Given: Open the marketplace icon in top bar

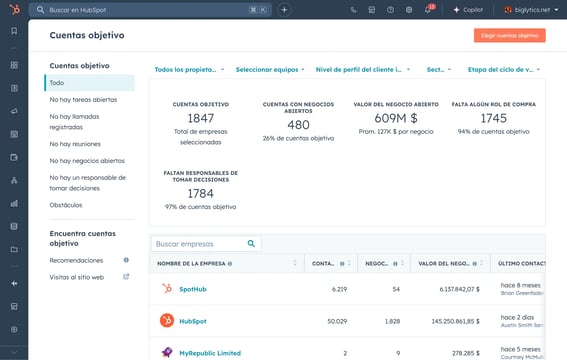Looking at the screenshot, I should pos(372,10).
